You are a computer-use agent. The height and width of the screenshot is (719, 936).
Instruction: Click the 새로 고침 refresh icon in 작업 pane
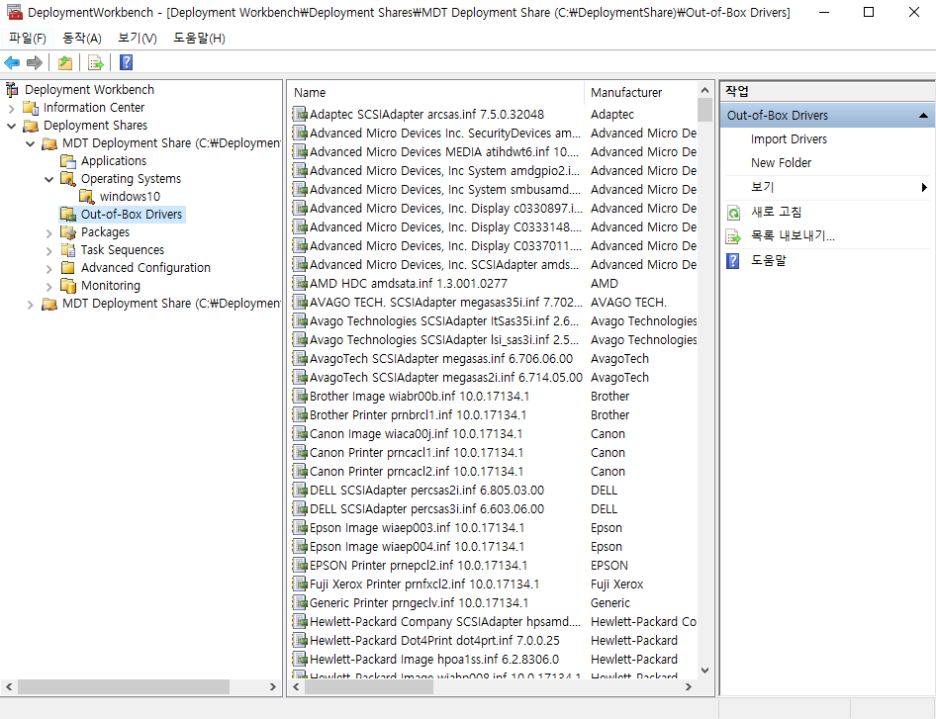coord(733,212)
